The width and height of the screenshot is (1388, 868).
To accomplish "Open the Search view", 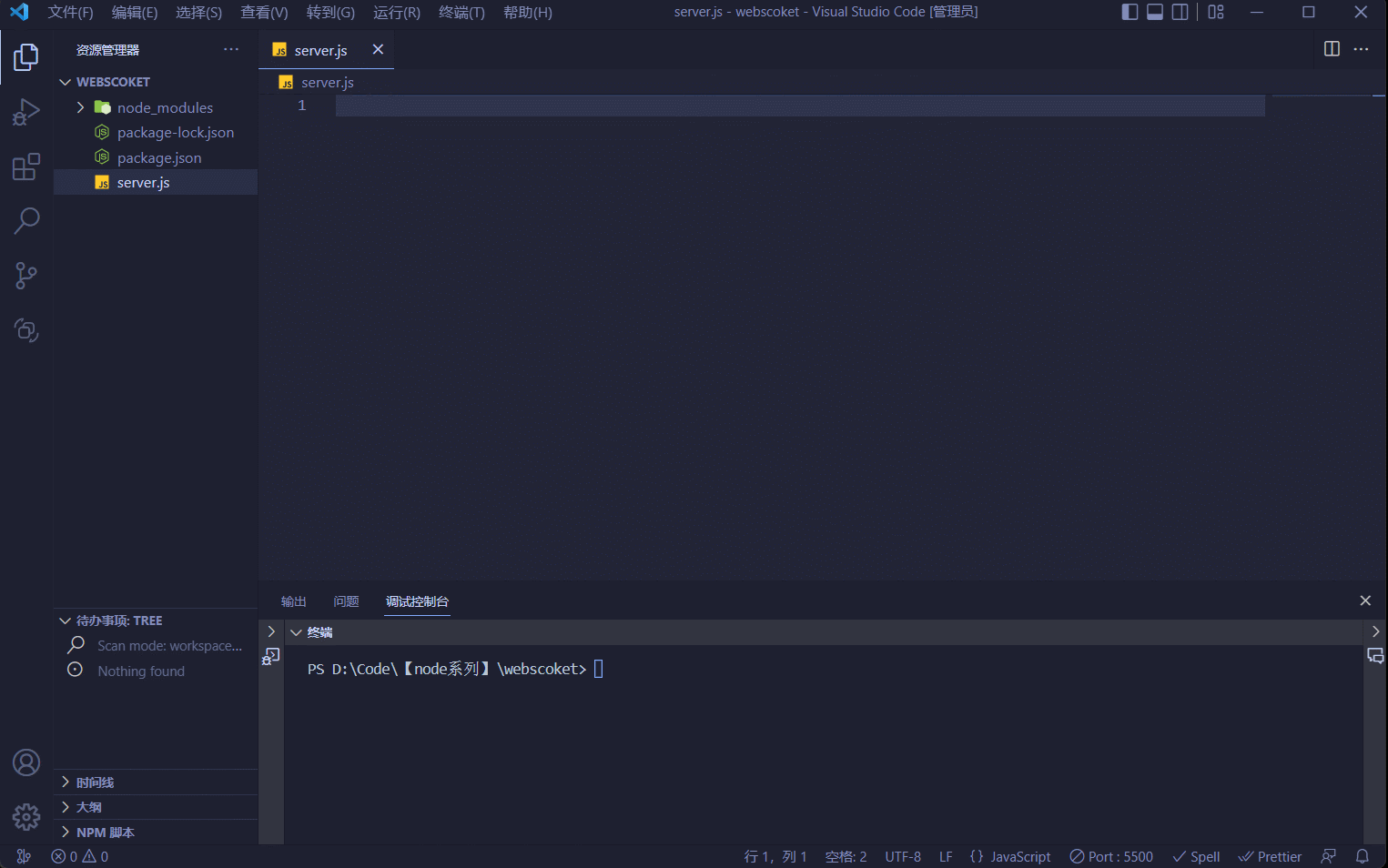I will tap(25, 221).
